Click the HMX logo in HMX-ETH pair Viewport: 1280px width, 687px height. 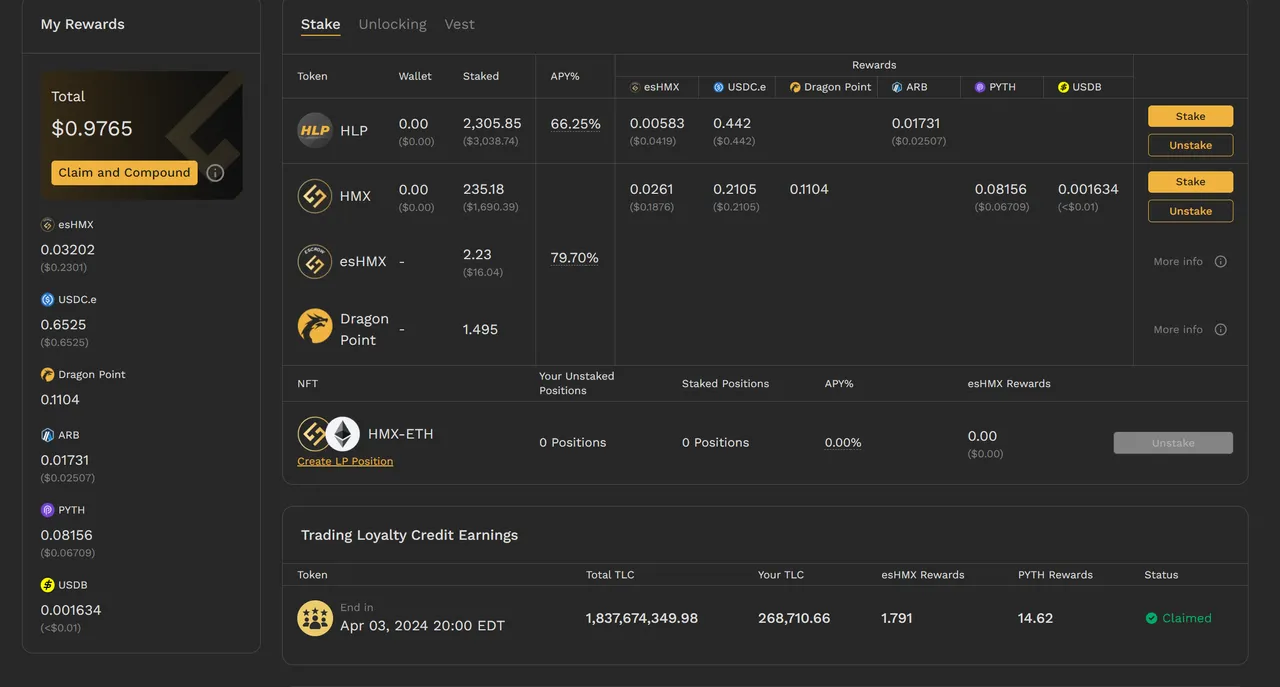click(314, 434)
